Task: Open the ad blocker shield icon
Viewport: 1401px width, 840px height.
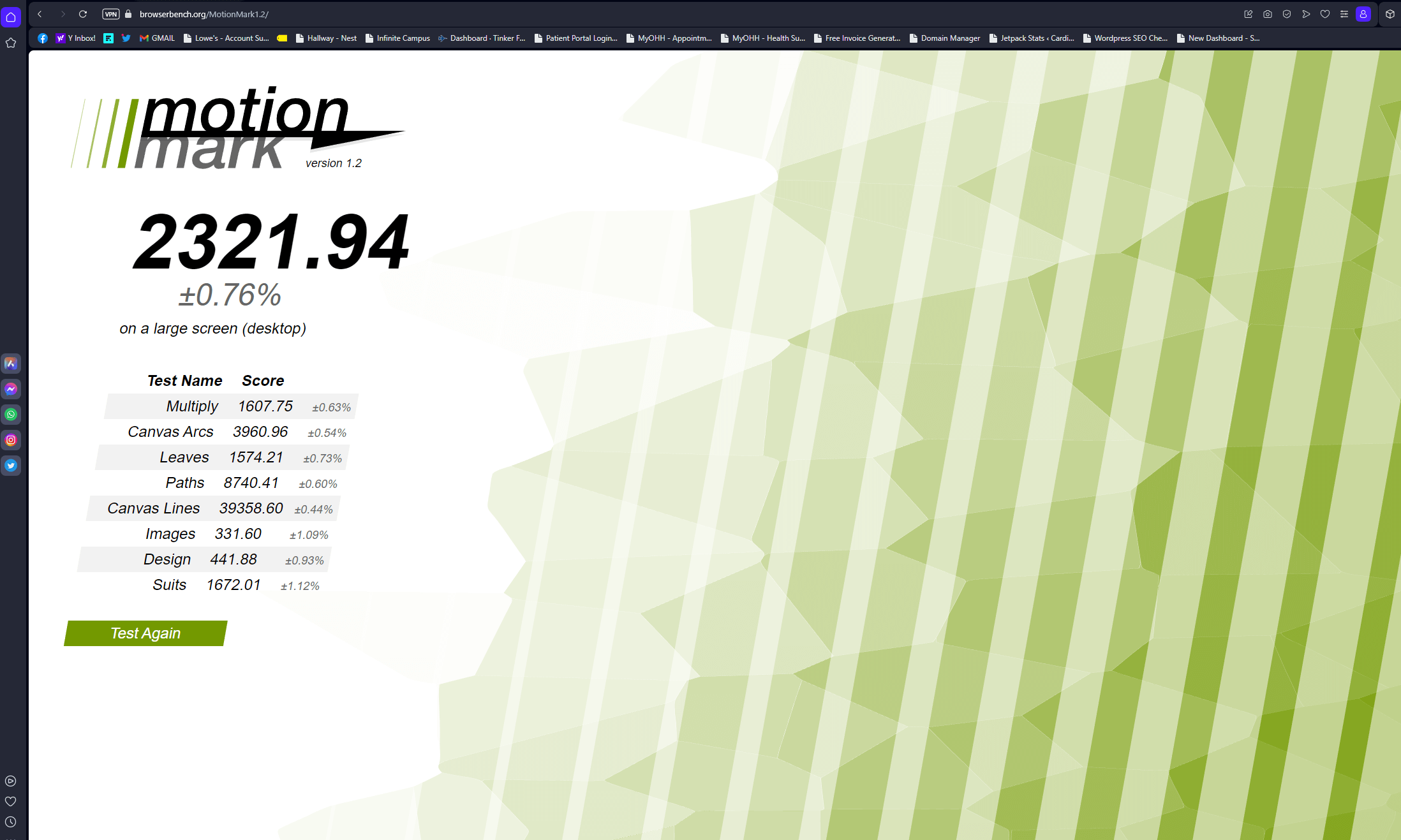Action: click(x=1287, y=14)
